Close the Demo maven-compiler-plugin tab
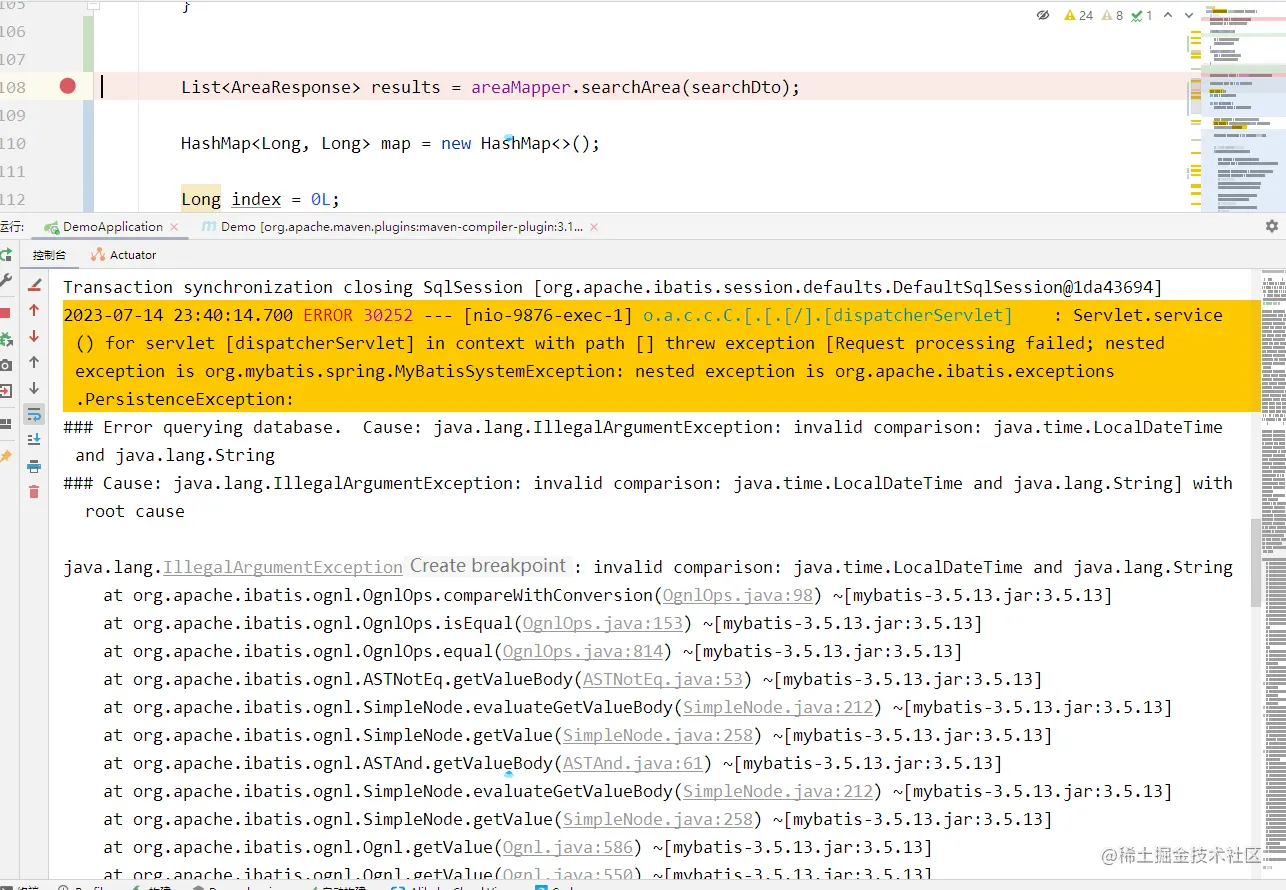 pyautogui.click(x=594, y=227)
